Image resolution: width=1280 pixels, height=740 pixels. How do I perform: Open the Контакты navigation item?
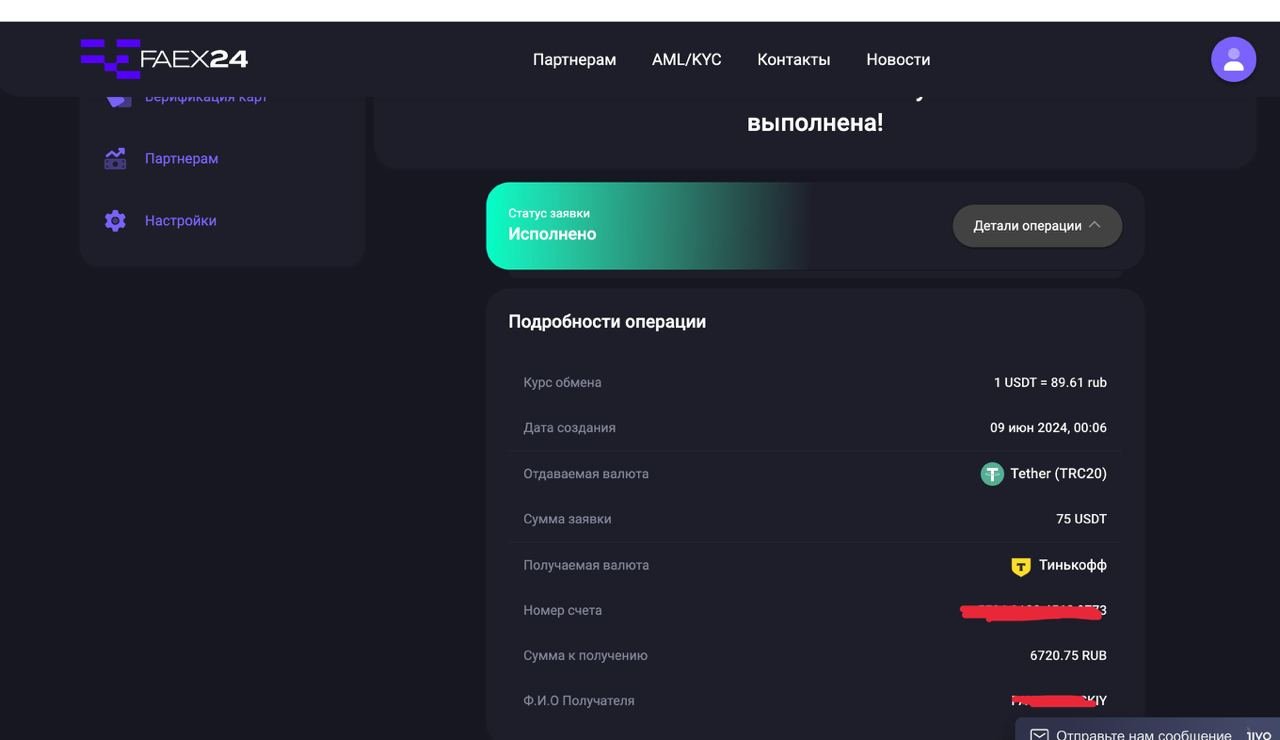tap(793, 60)
